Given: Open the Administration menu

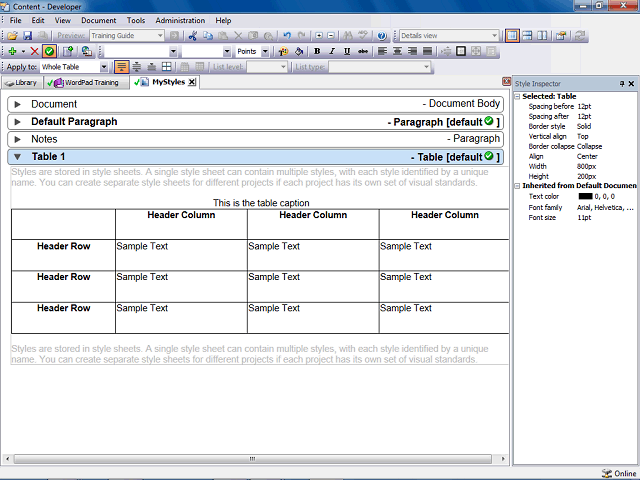Looking at the screenshot, I should 180,20.
